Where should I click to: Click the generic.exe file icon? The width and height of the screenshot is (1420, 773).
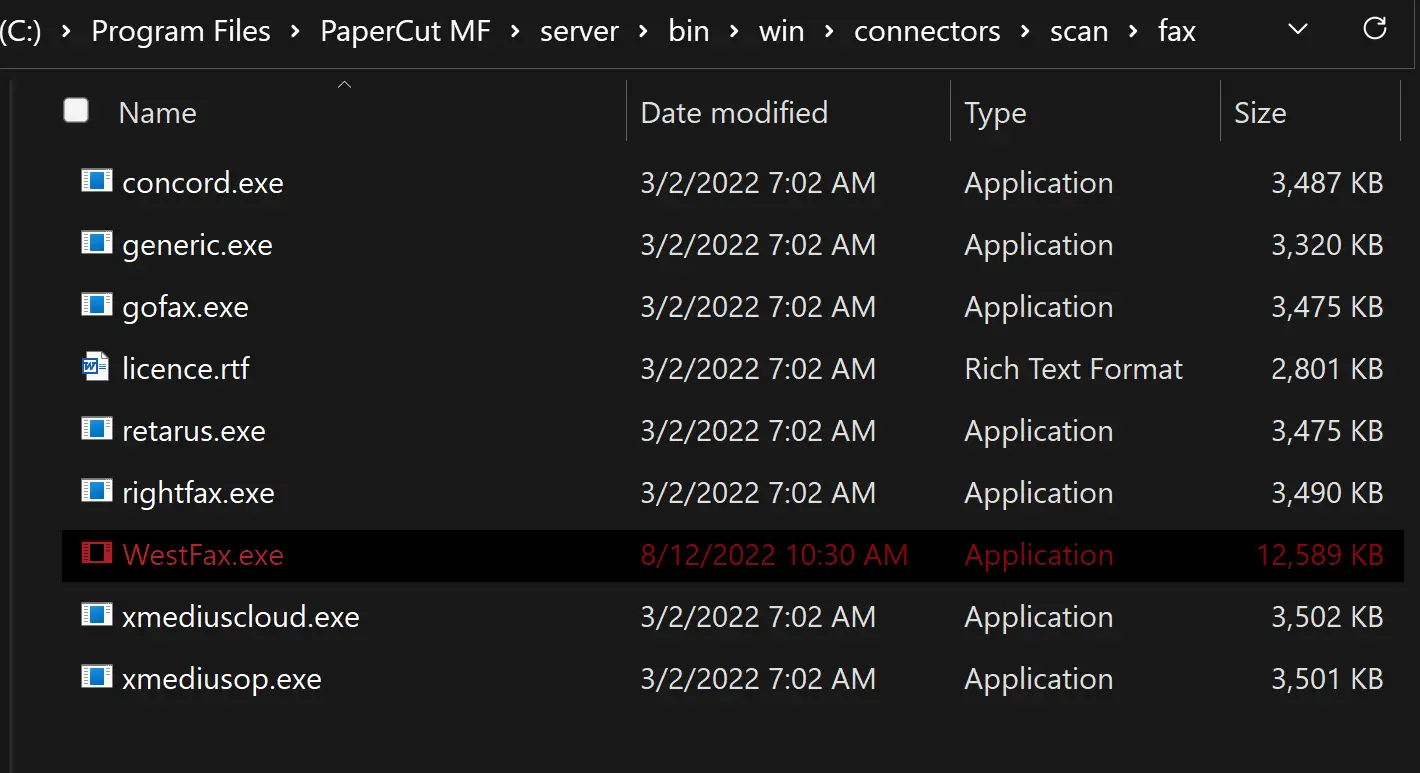(x=96, y=244)
